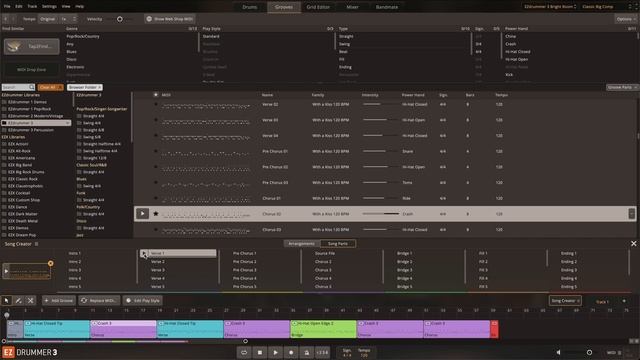
Task: Toggle EZX Americana library checkbox
Action: (x=4, y=158)
